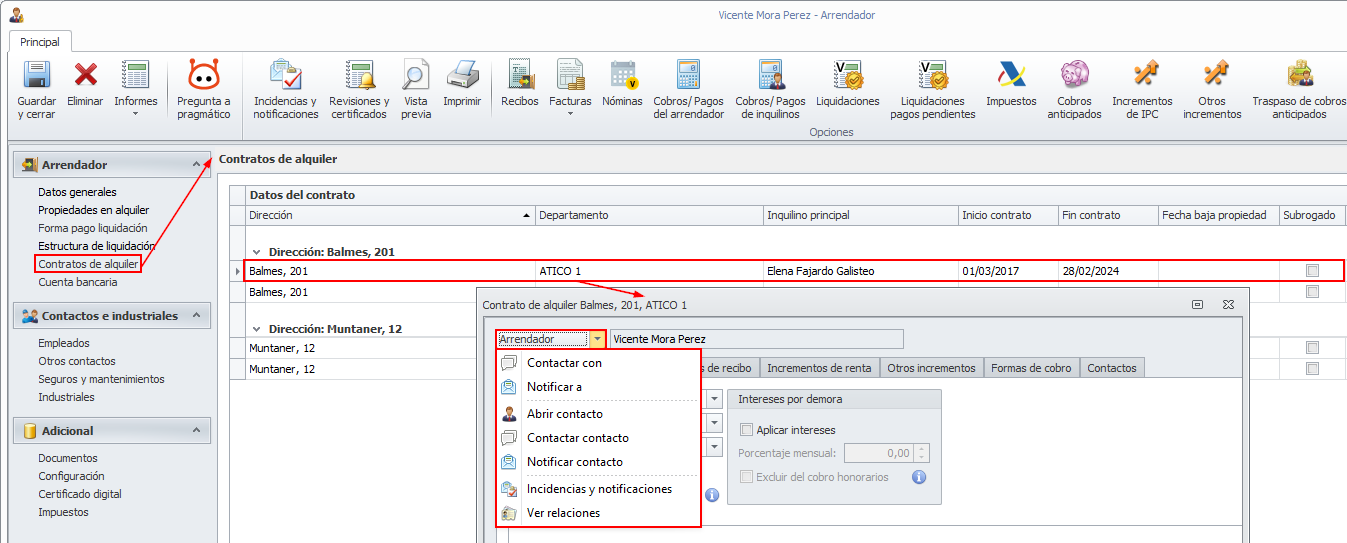Open the Nóminas calendar icon
The width and height of the screenshot is (1347, 543).
click(623, 75)
